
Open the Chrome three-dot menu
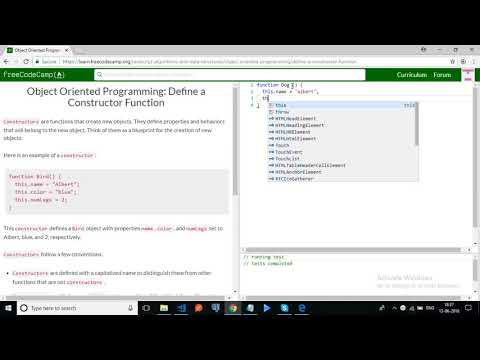pyautogui.click(x=474, y=62)
